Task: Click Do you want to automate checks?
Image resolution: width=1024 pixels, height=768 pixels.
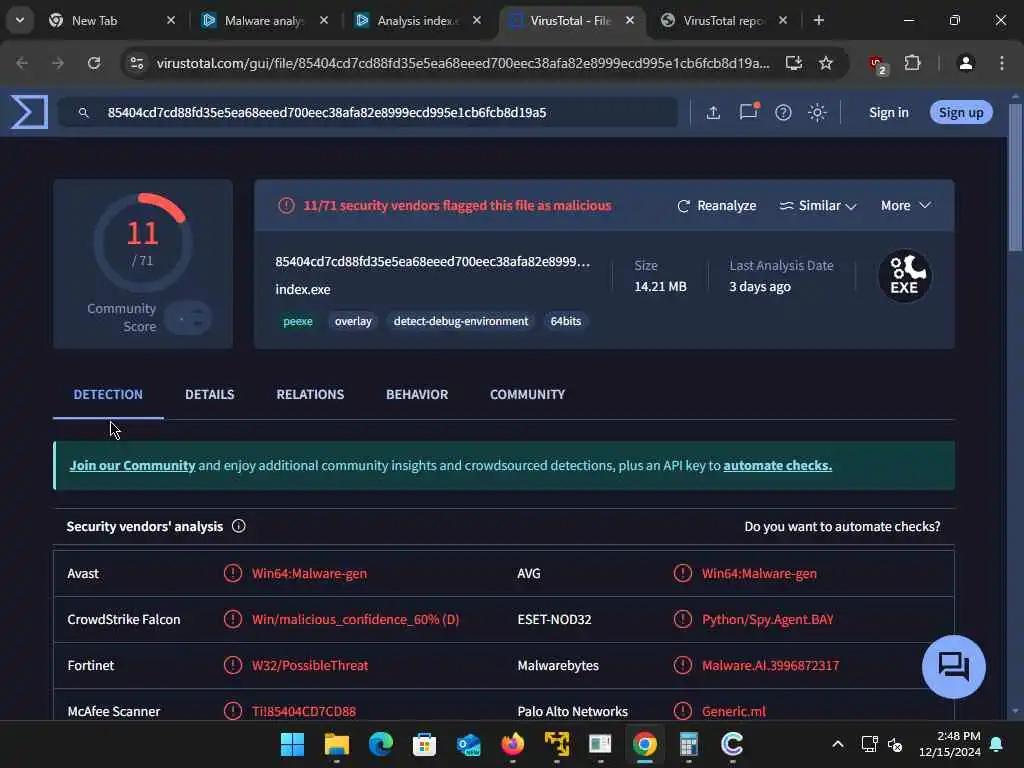Action: (842, 526)
